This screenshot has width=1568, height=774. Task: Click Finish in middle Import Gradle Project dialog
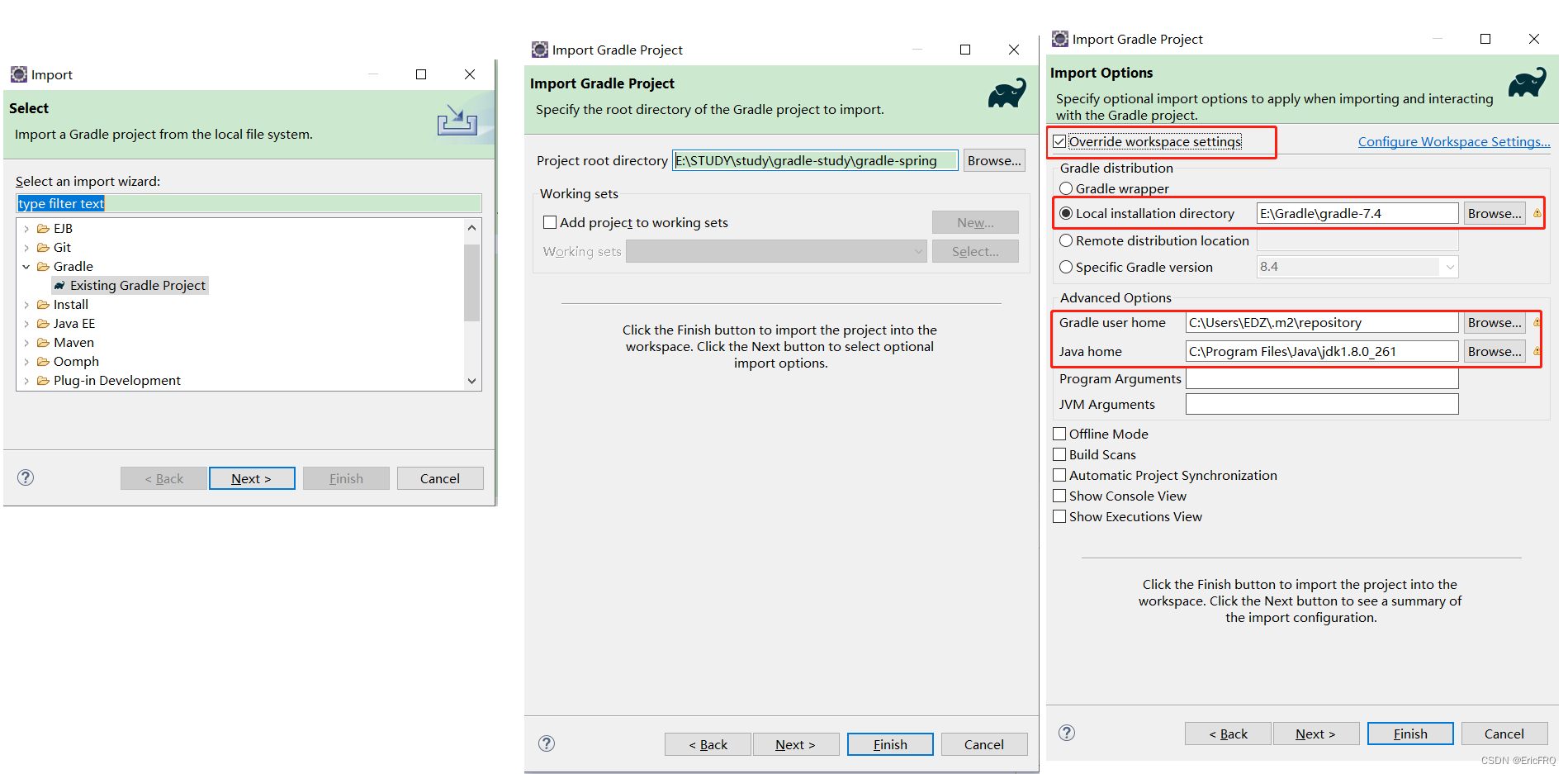coord(890,744)
